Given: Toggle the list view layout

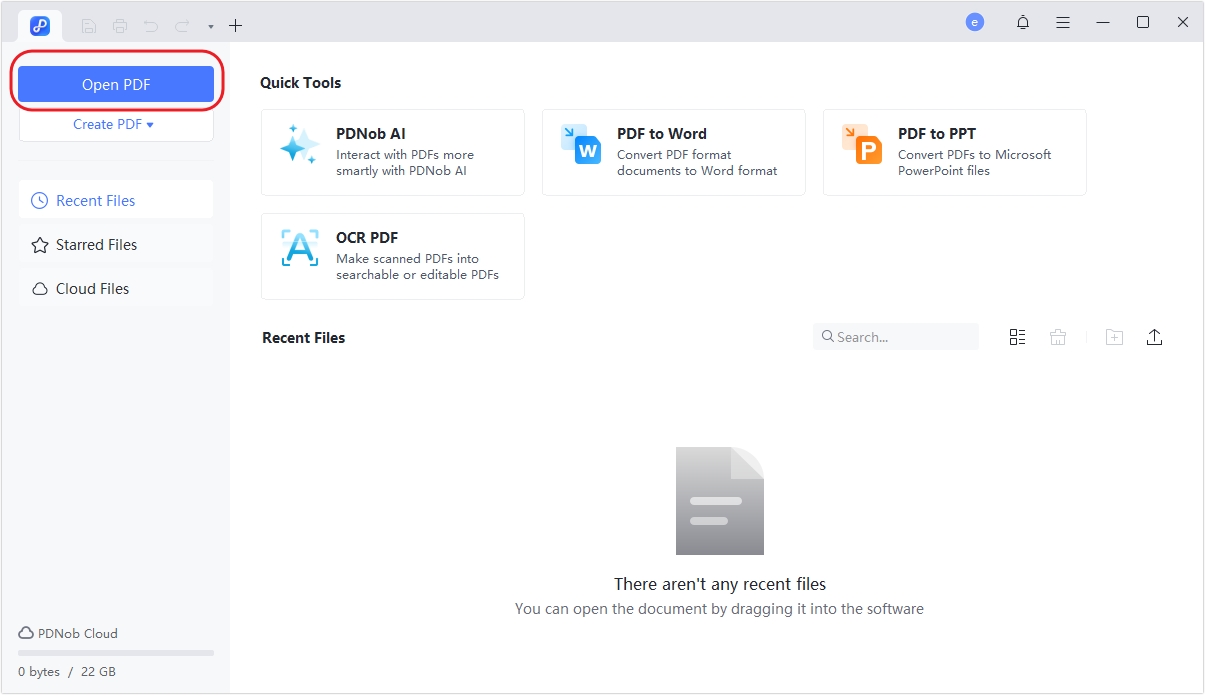Looking at the screenshot, I should [1017, 337].
